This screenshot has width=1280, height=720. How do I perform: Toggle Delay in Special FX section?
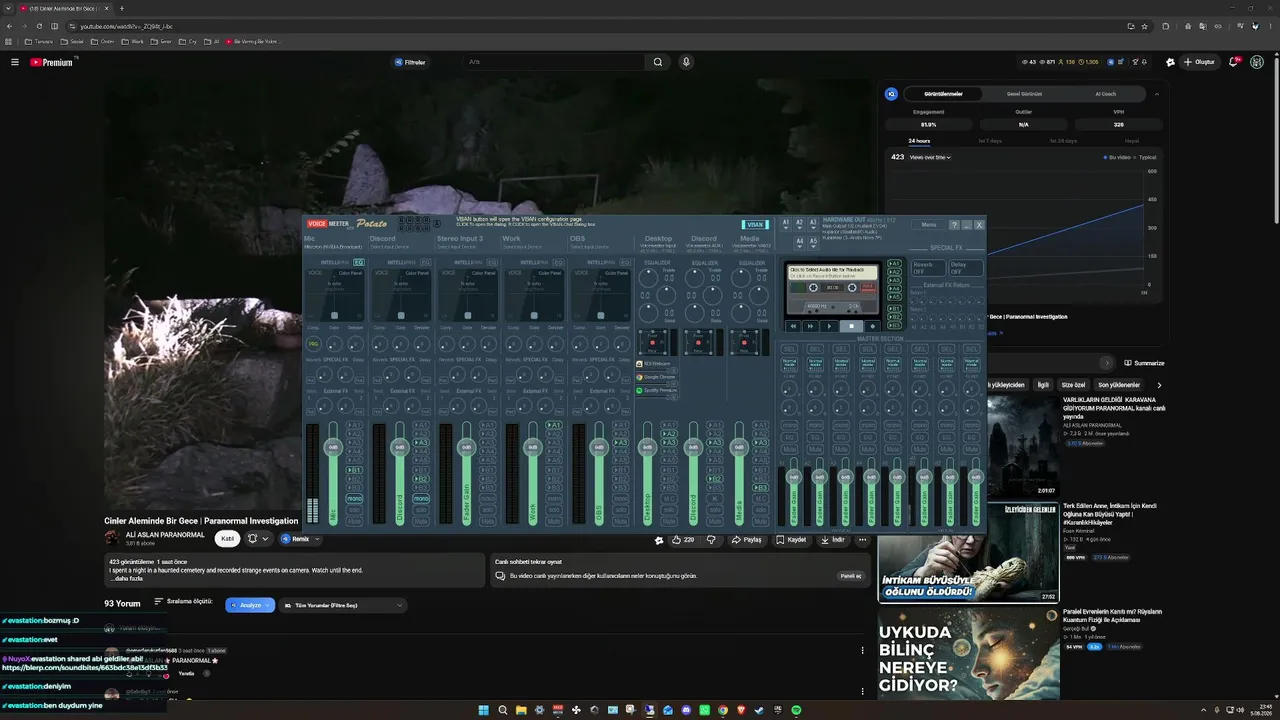point(964,268)
